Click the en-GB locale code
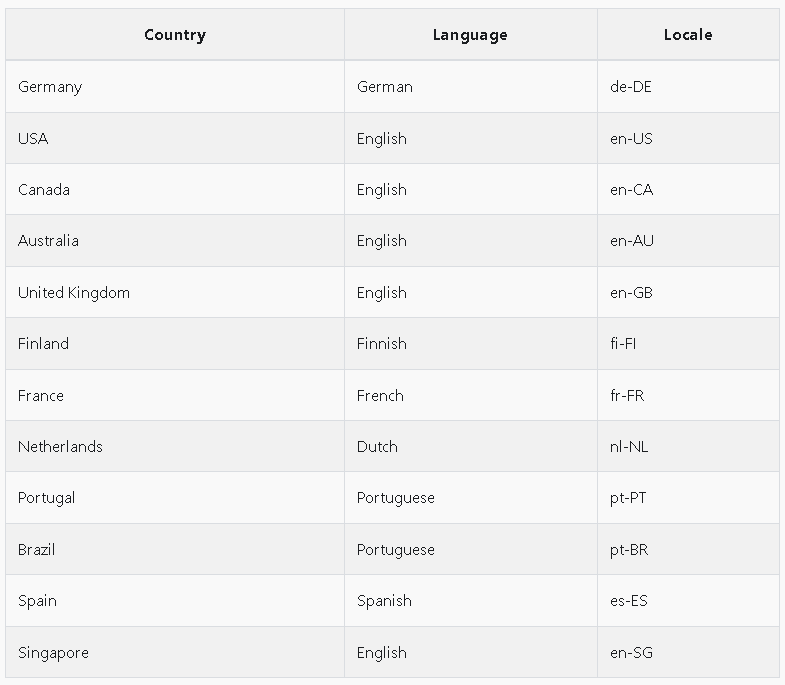The height and width of the screenshot is (685, 785). (631, 293)
